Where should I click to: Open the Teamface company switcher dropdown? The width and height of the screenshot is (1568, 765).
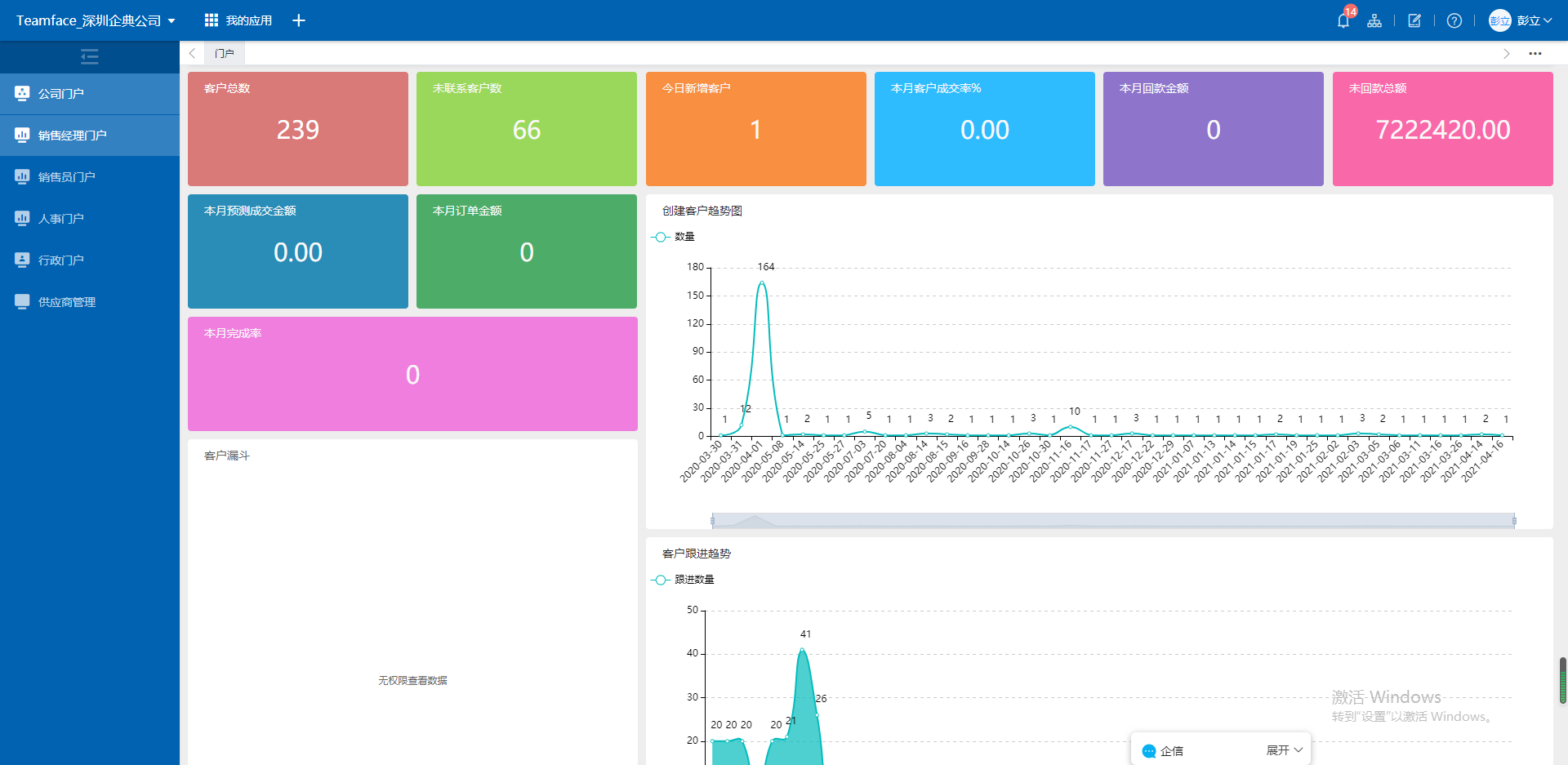(96, 20)
